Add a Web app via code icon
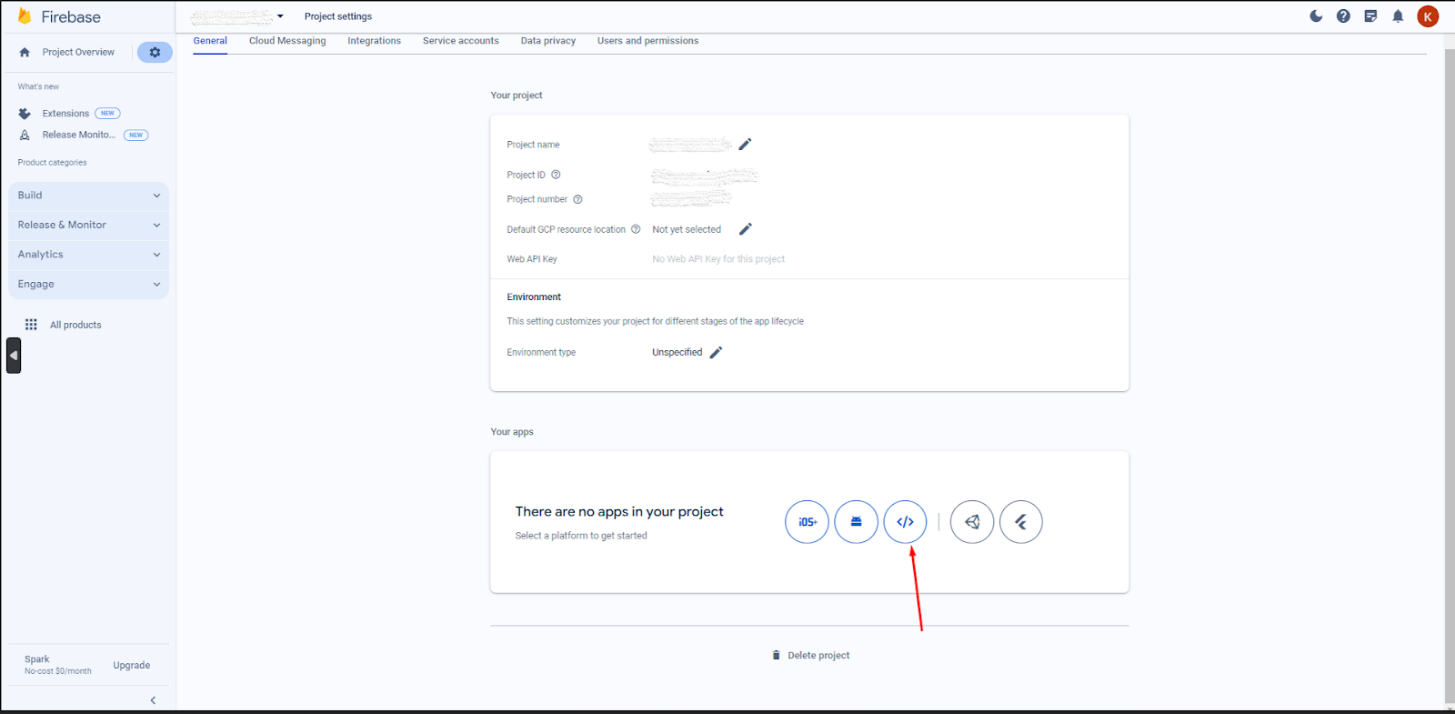 905,522
